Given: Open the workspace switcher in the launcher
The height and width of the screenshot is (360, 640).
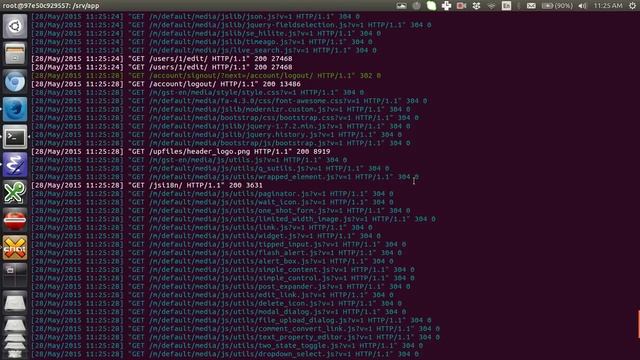Looking at the screenshot, I should [15, 275].
